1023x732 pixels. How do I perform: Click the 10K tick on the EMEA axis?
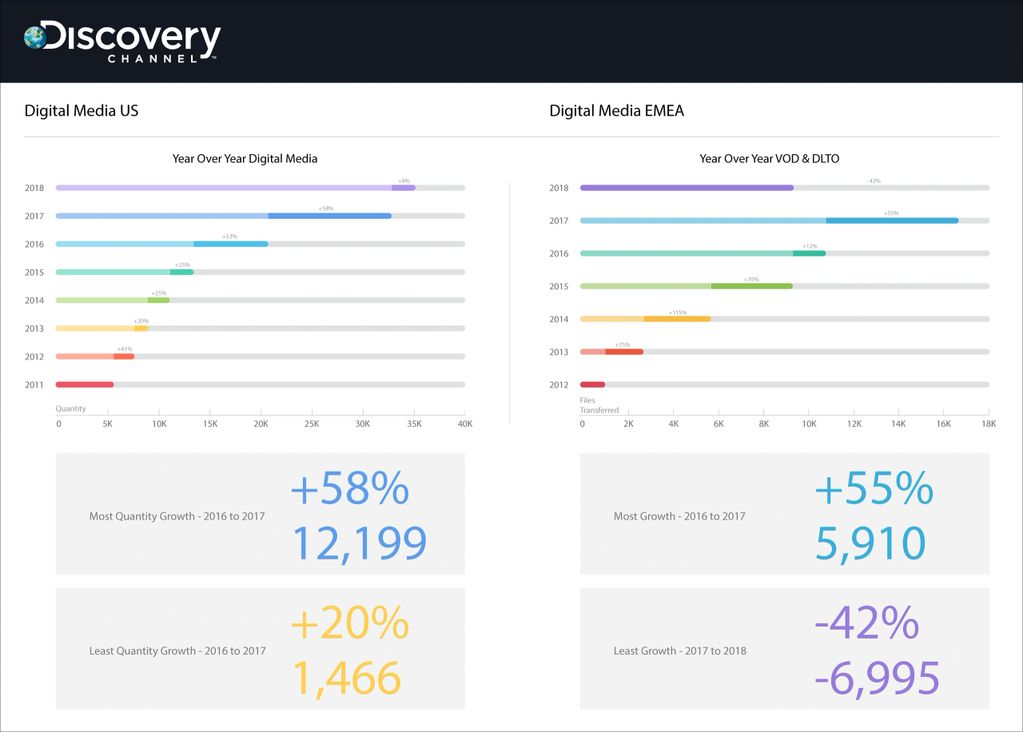809,423
